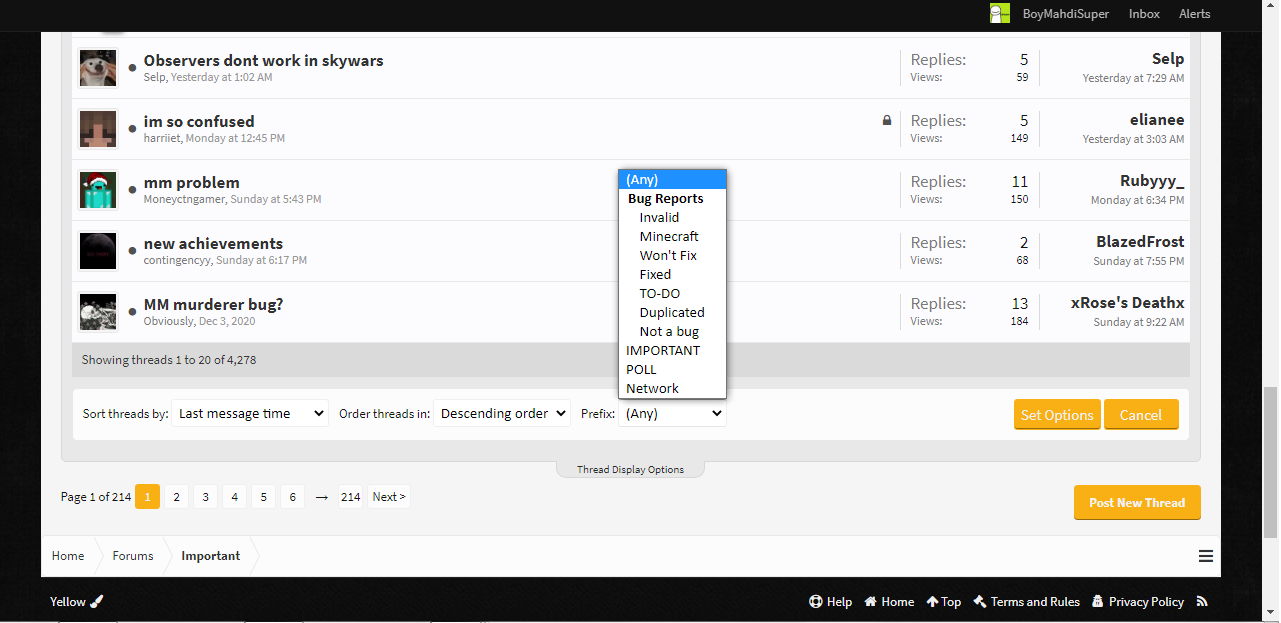Jump to last page 214
Image resolution: width=1281 pixels, height=623 pixels.
point(350,497)
